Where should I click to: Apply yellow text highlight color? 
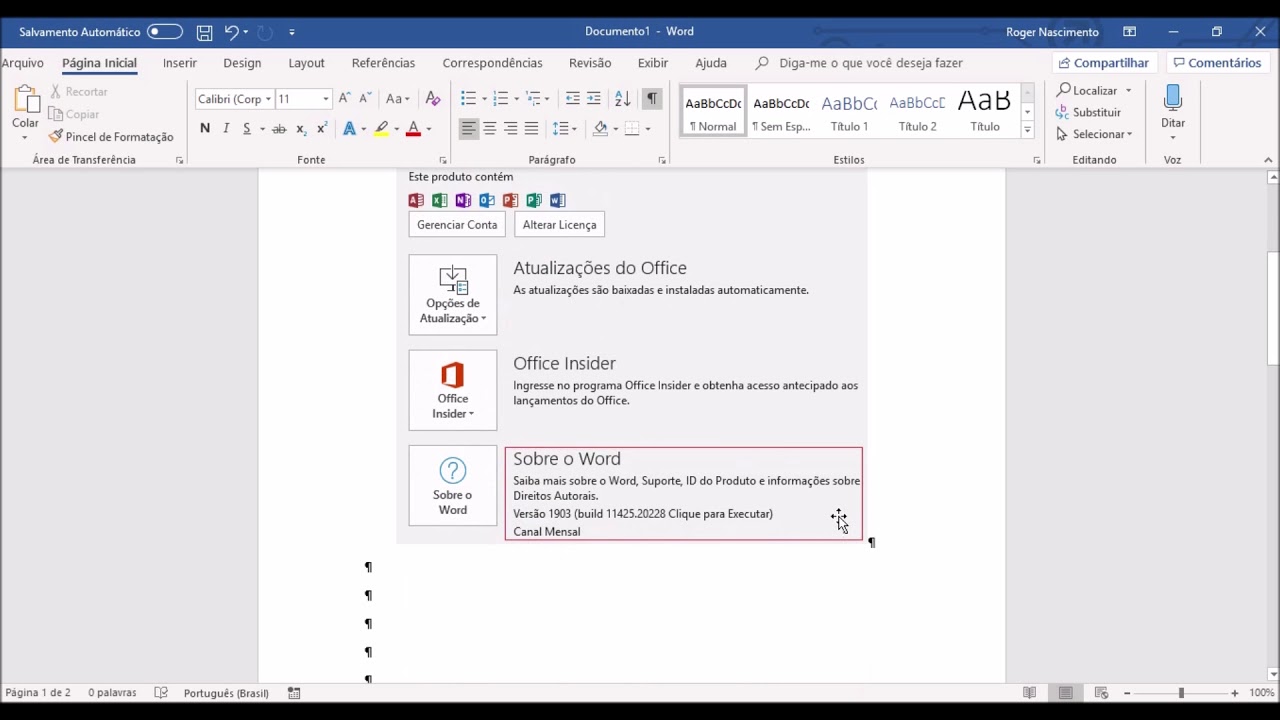381,129
